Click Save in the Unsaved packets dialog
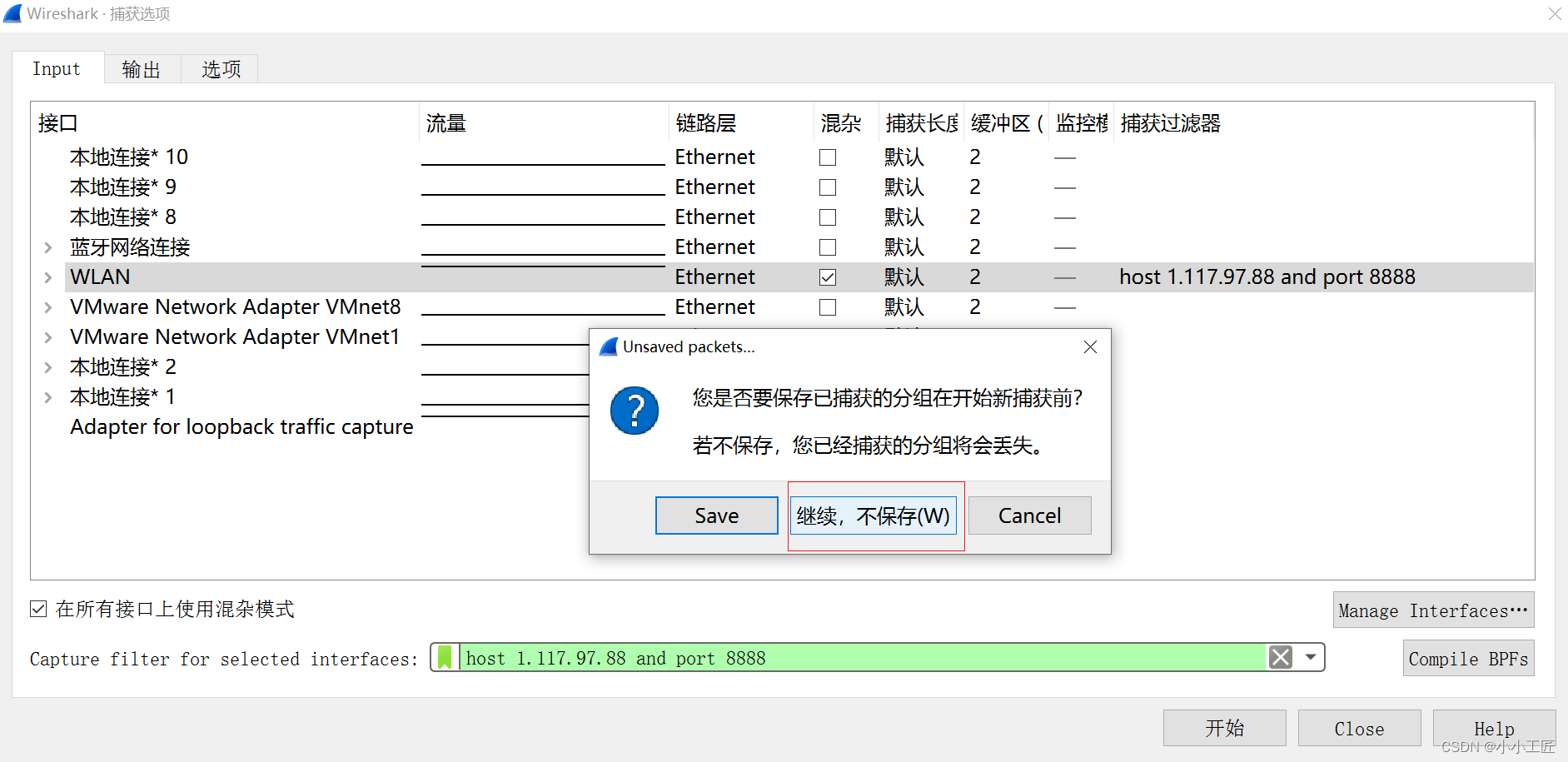The height and width of the screenshot is (762, 1568). tap(717, 515)
